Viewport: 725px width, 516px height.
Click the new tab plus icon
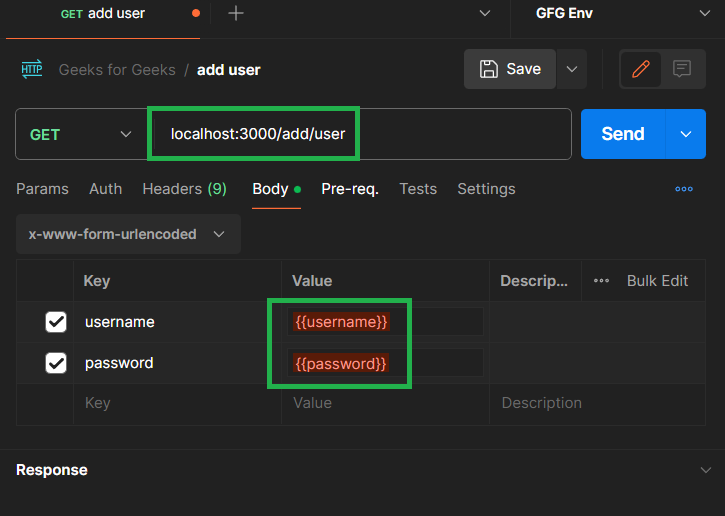tap(236, 13)
